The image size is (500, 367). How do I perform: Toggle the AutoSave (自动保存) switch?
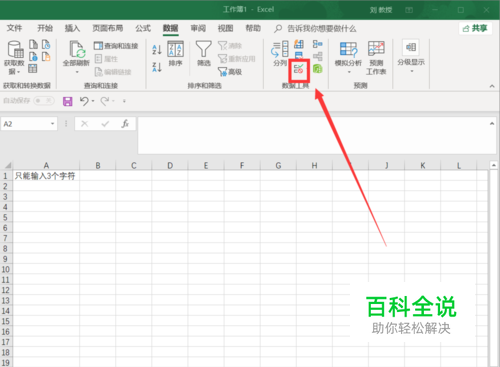coord(44,100)
